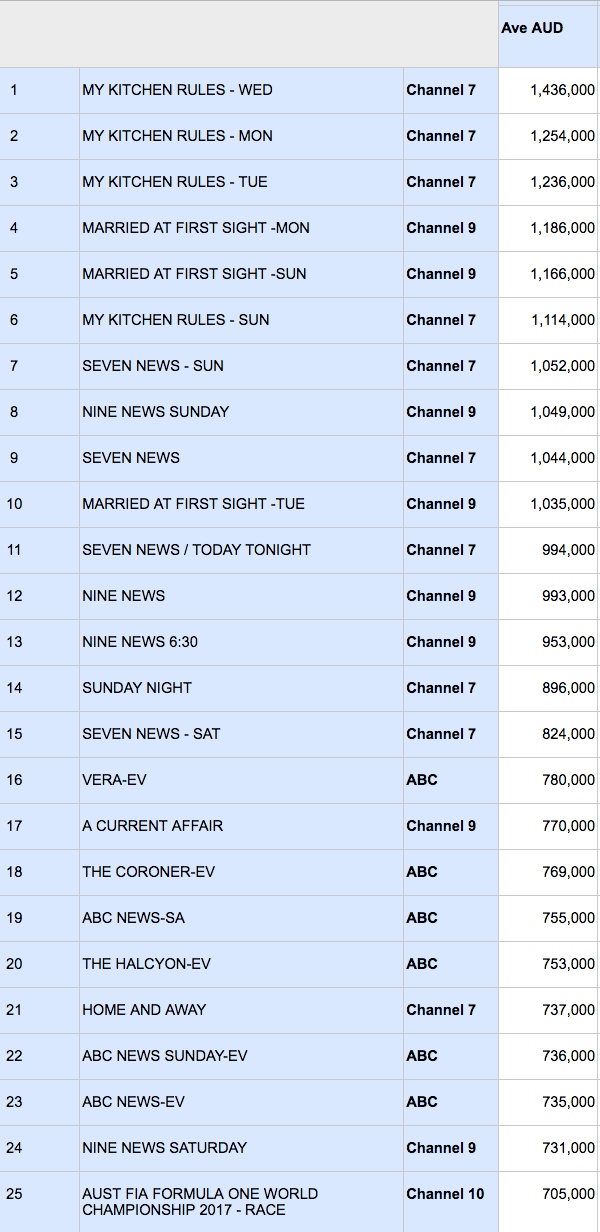Image resolution: width=600 pixels, height=1232 pixels.
Task: Click audience value 1,436,000
Action: (548, 90)
